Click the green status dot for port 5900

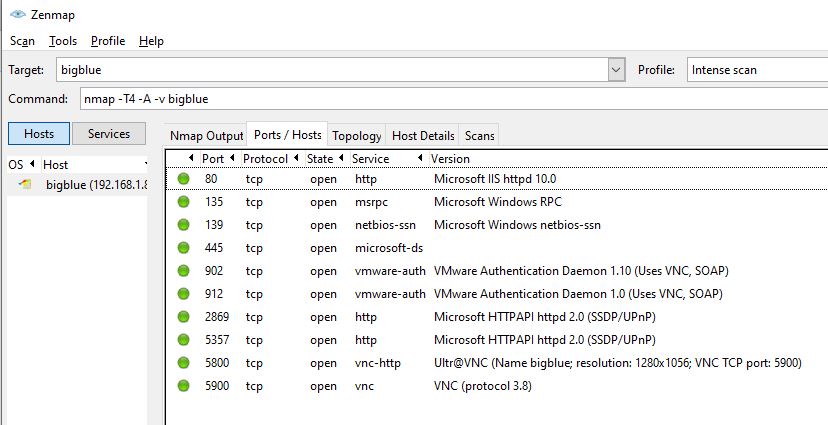coord(183,386)
